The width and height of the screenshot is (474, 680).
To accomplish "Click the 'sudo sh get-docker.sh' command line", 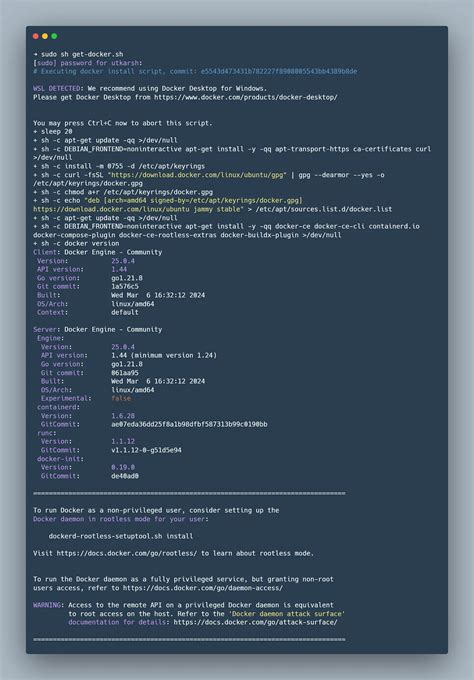I will pos(78,55).
